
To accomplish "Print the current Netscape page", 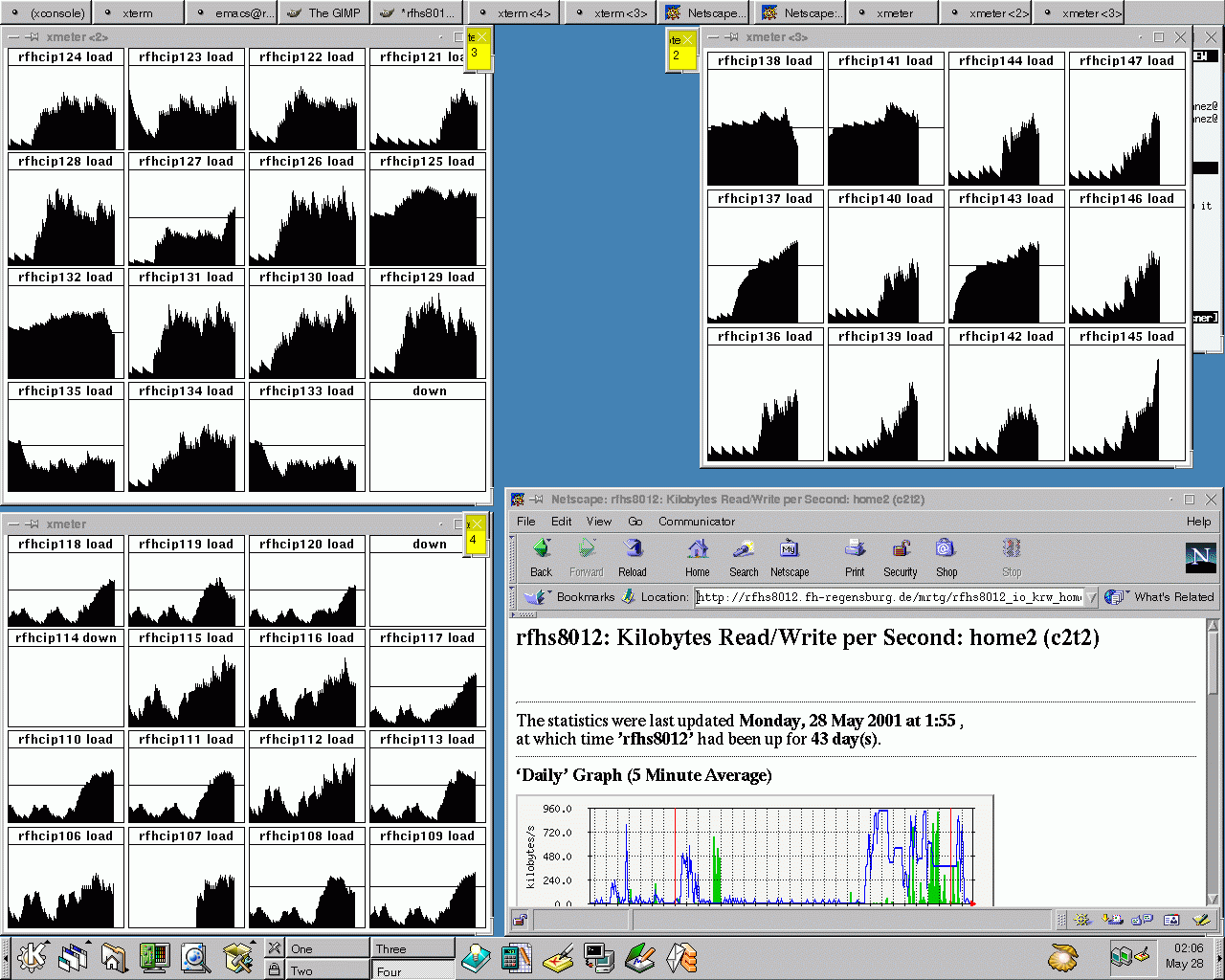I will pos(855,557).
